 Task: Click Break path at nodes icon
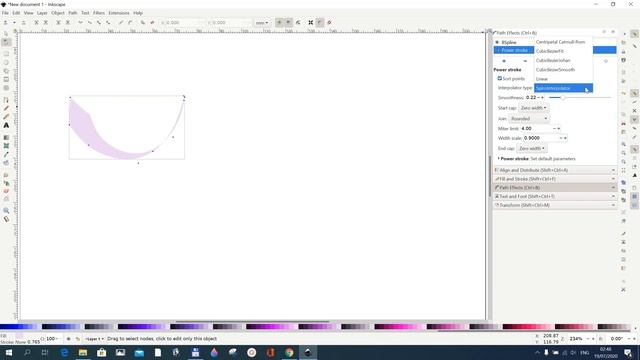(x=46, y=22)
